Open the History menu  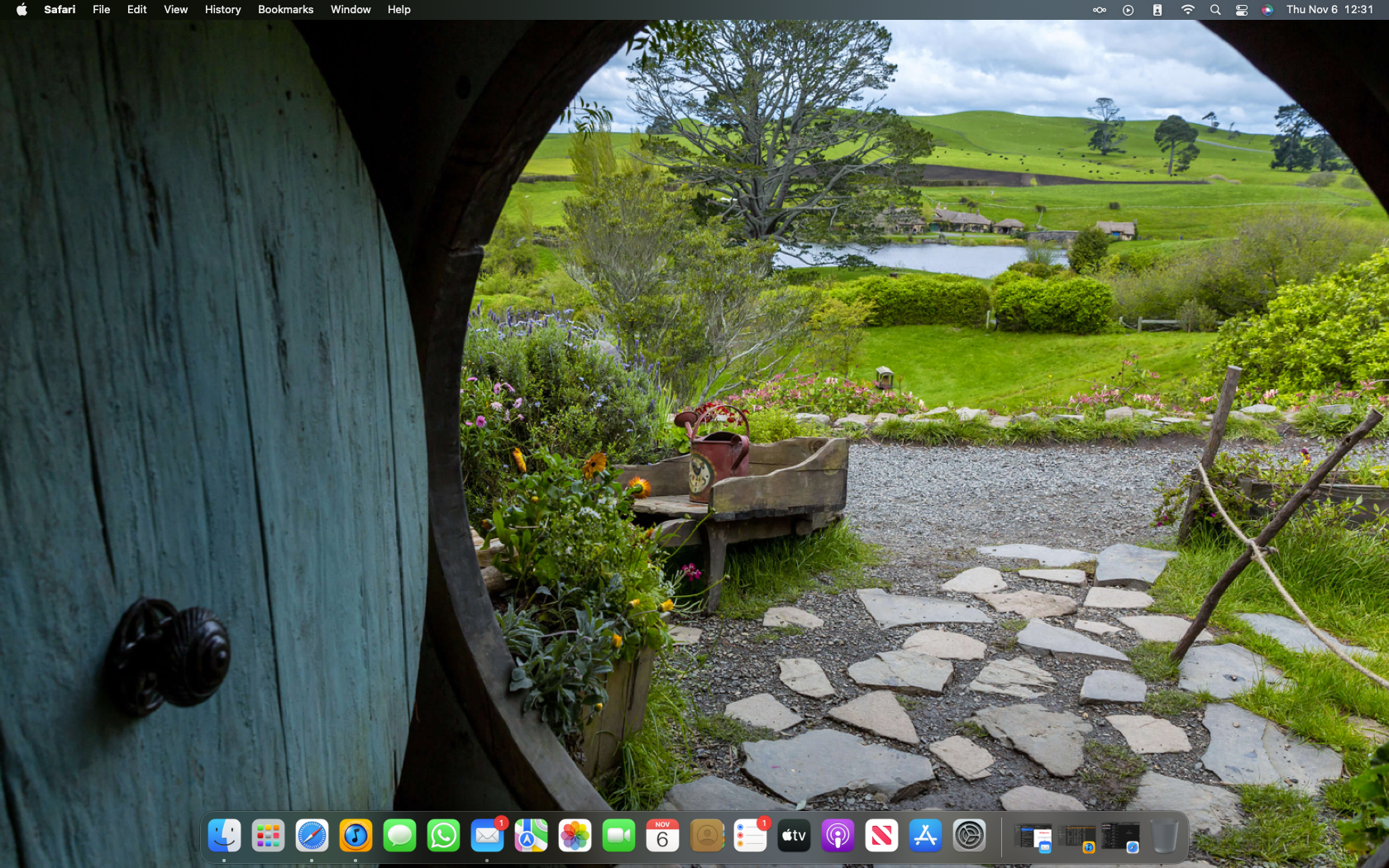pos(222,10)
